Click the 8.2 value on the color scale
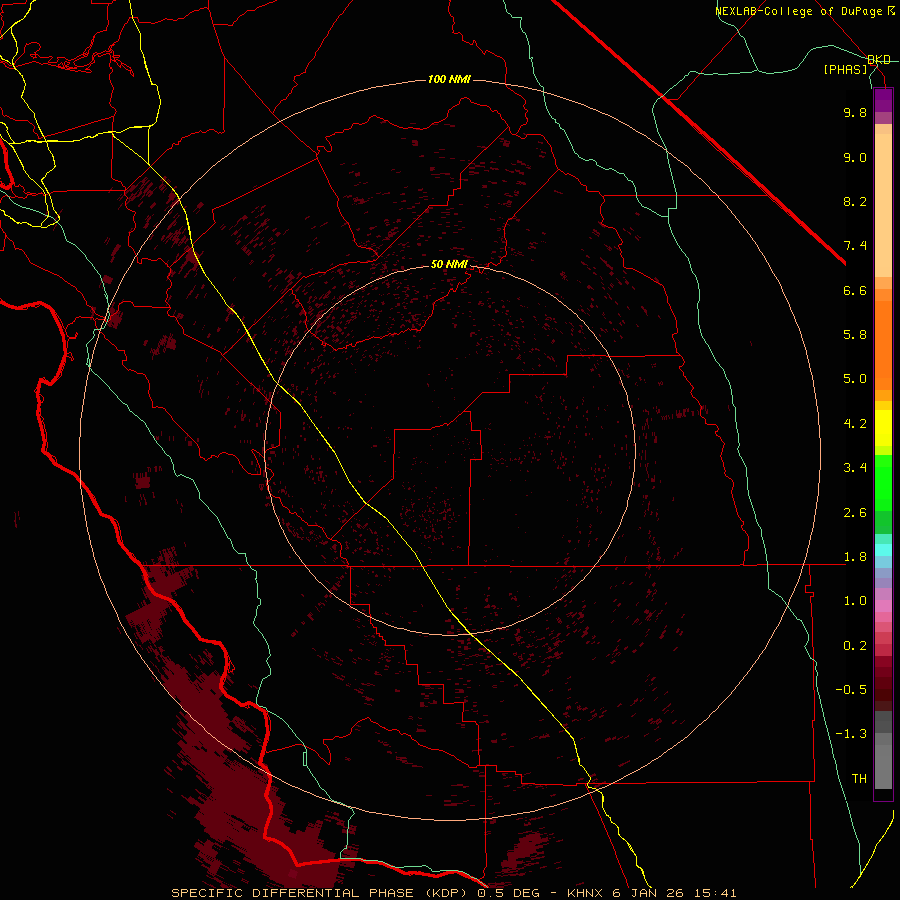Screen dimensions: 900x900 (855, 201)
